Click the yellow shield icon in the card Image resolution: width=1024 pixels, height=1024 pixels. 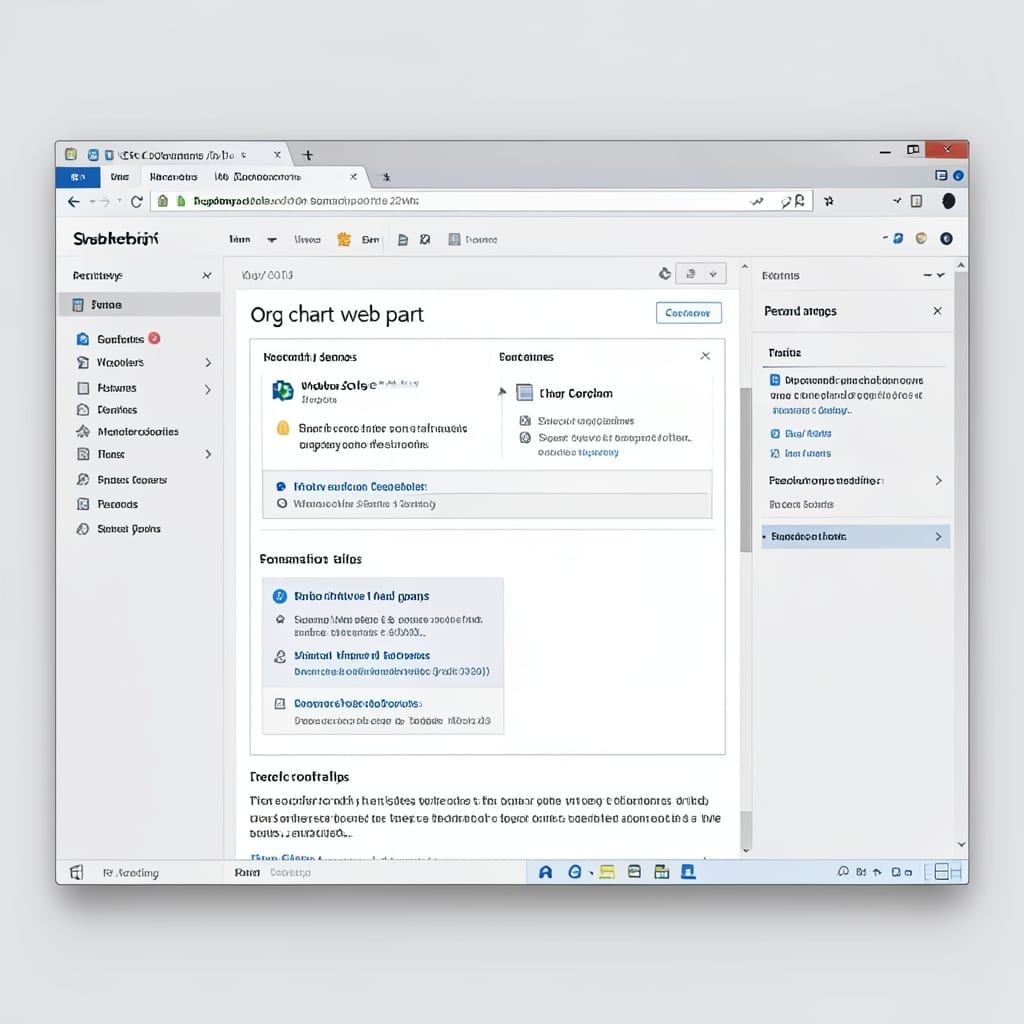(x=283, y=428)
